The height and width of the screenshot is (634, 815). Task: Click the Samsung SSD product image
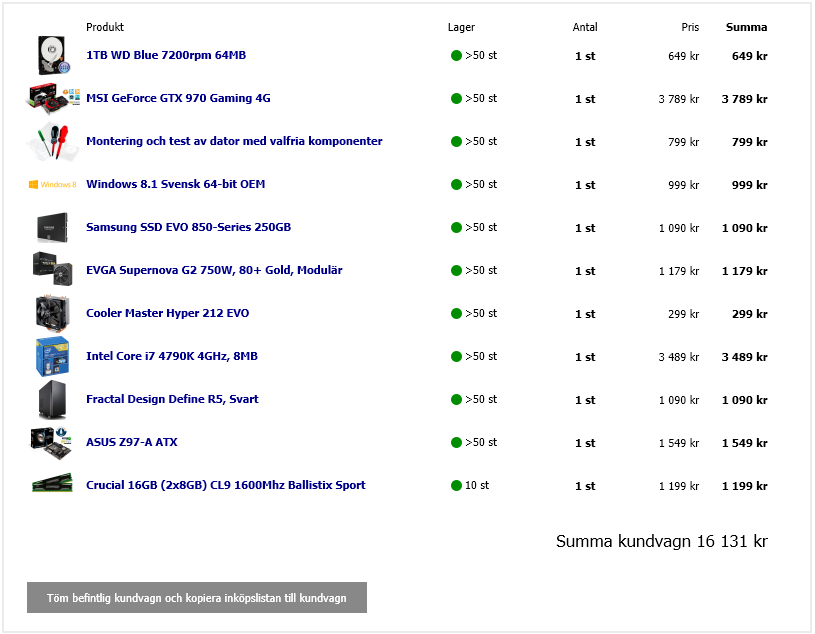pos(52,227)
